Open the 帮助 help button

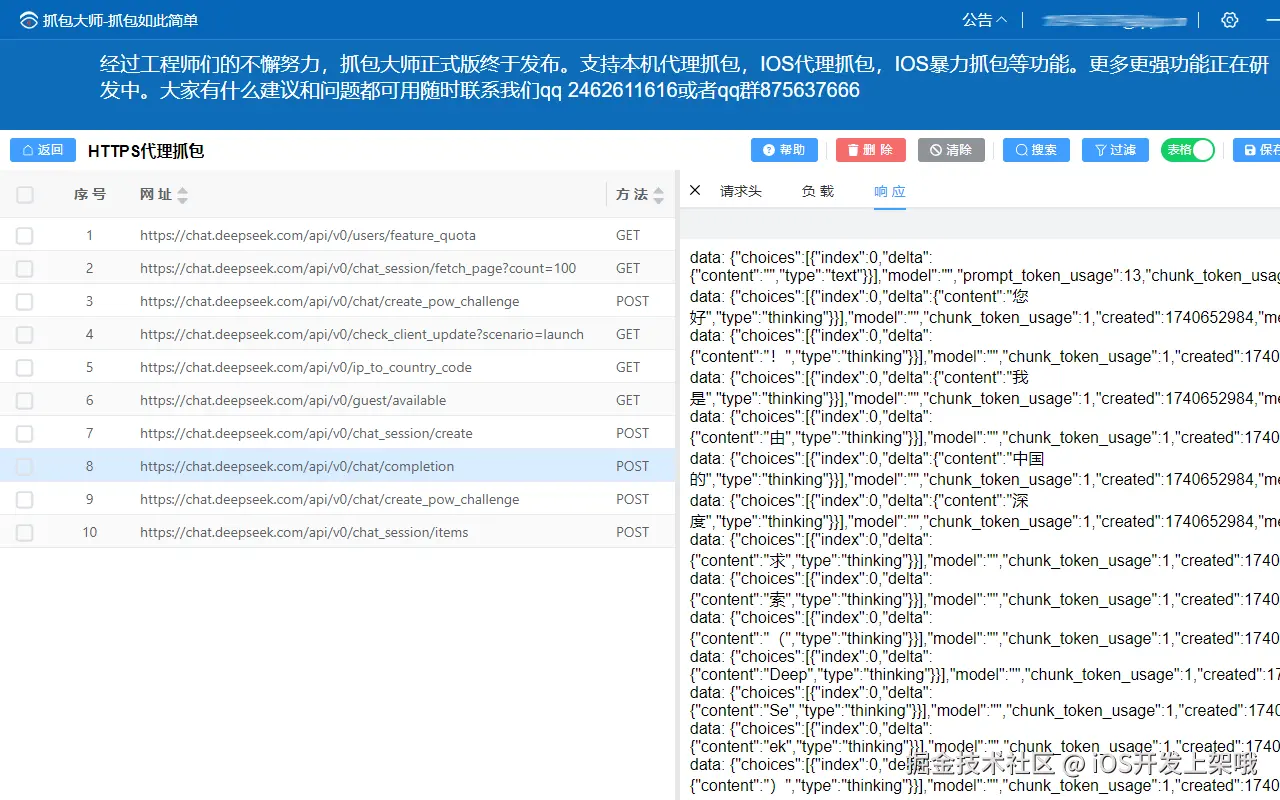[784, 150]
